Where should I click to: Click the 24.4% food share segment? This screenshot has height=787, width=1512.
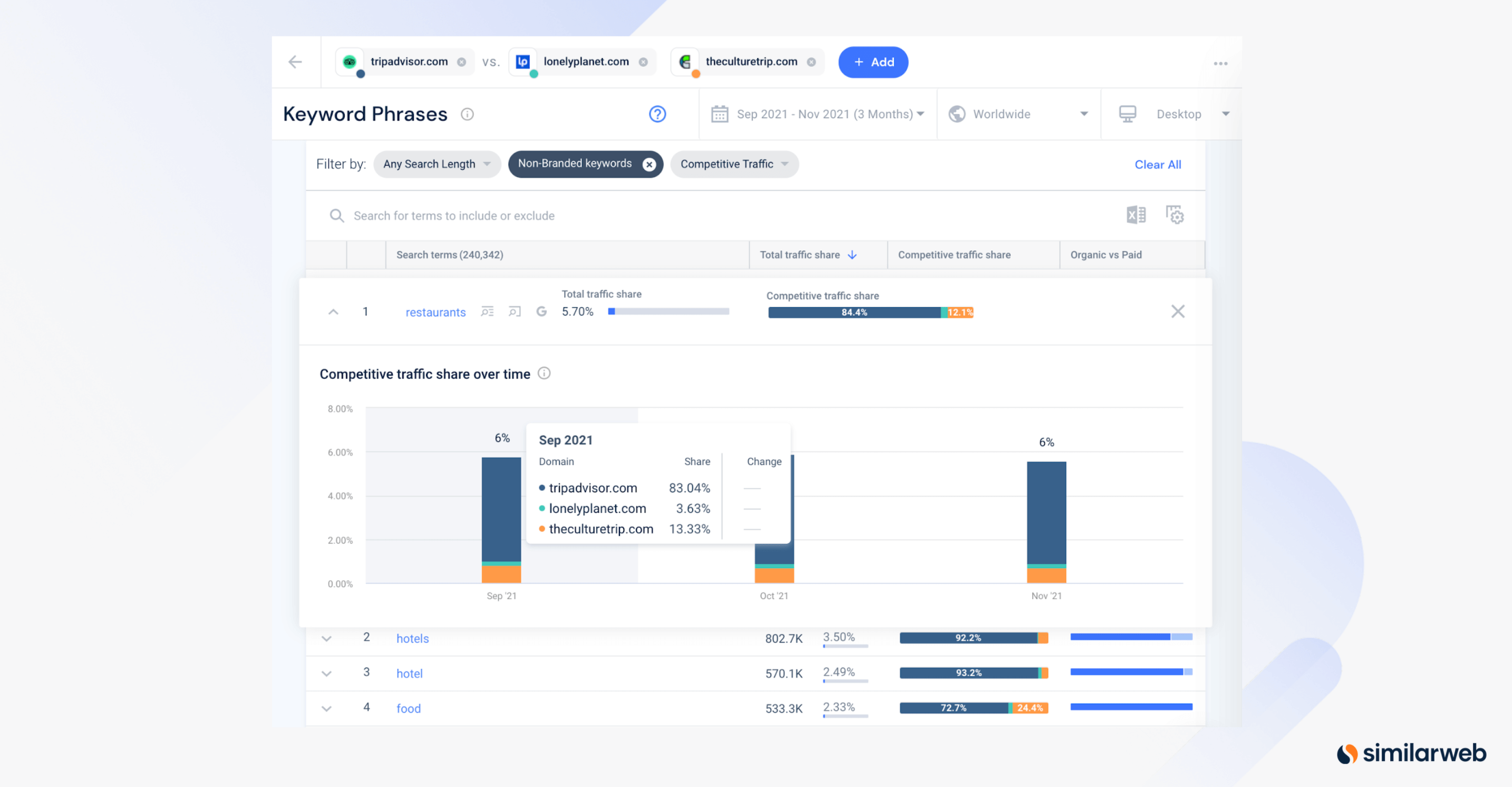tap(1030, 708)
